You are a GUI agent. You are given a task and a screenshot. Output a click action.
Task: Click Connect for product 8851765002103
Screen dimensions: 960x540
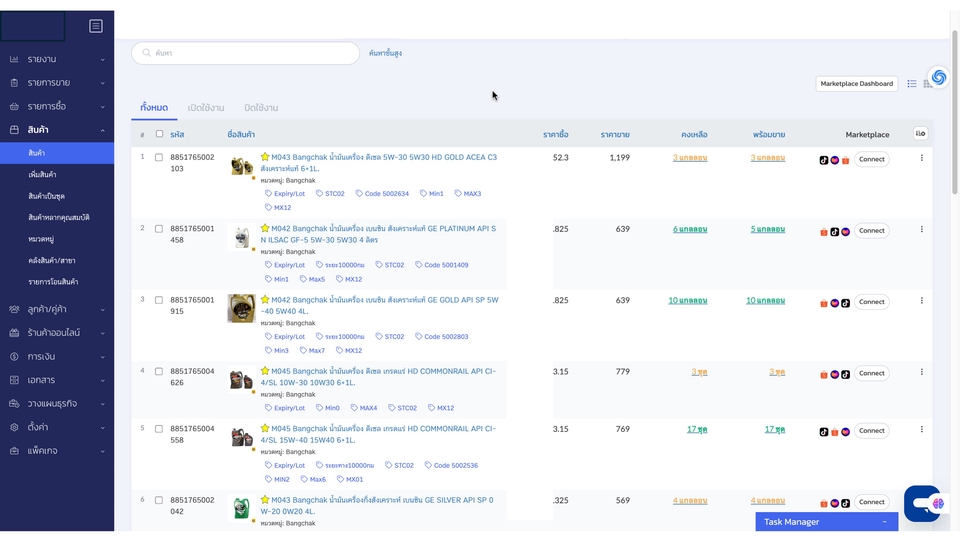pos(871,159)
